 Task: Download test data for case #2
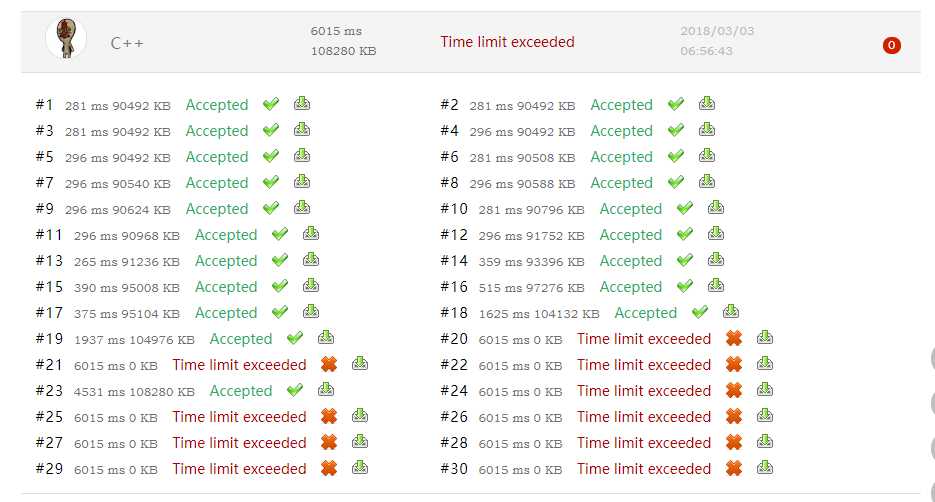707,104
